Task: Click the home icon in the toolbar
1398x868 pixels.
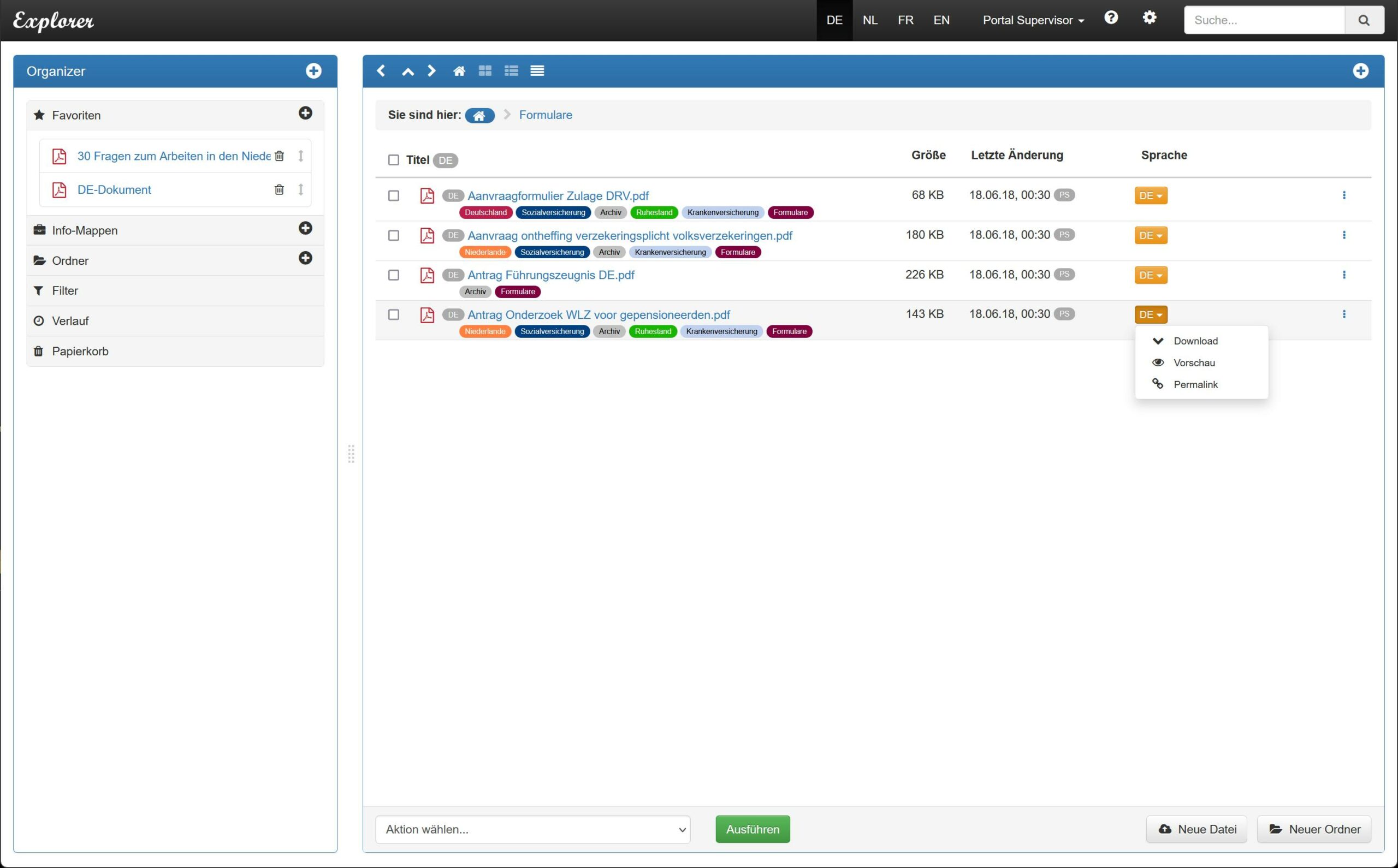Action: [x=459, y=70]
